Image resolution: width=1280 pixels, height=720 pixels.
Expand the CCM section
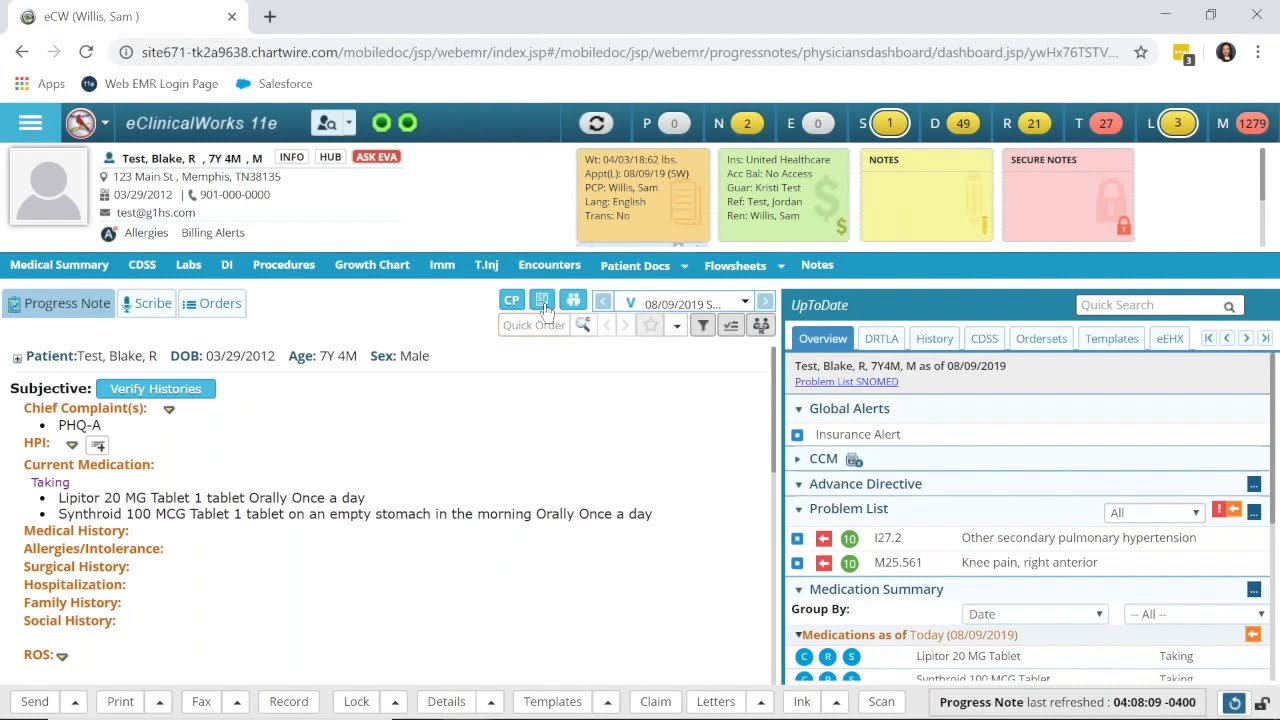pos(798,459)
